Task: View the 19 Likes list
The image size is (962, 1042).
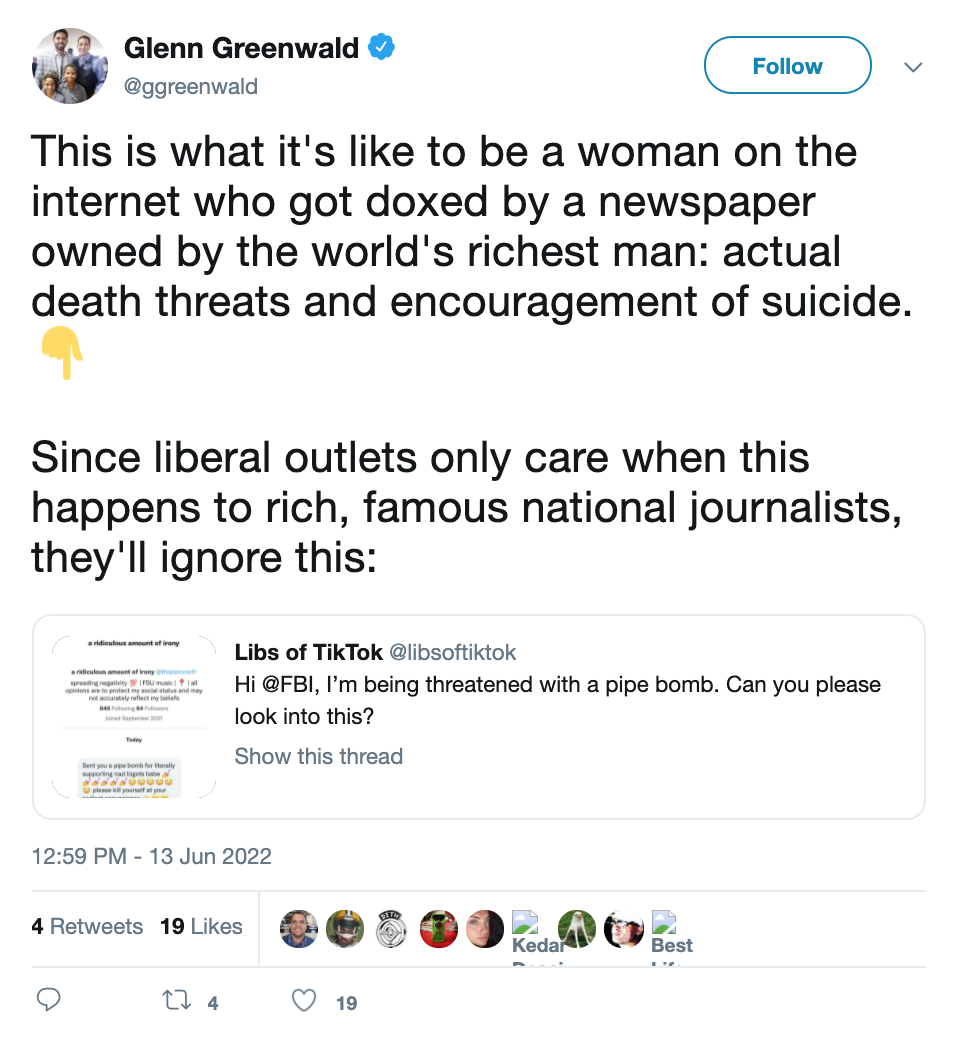Action: pos(201,927)
